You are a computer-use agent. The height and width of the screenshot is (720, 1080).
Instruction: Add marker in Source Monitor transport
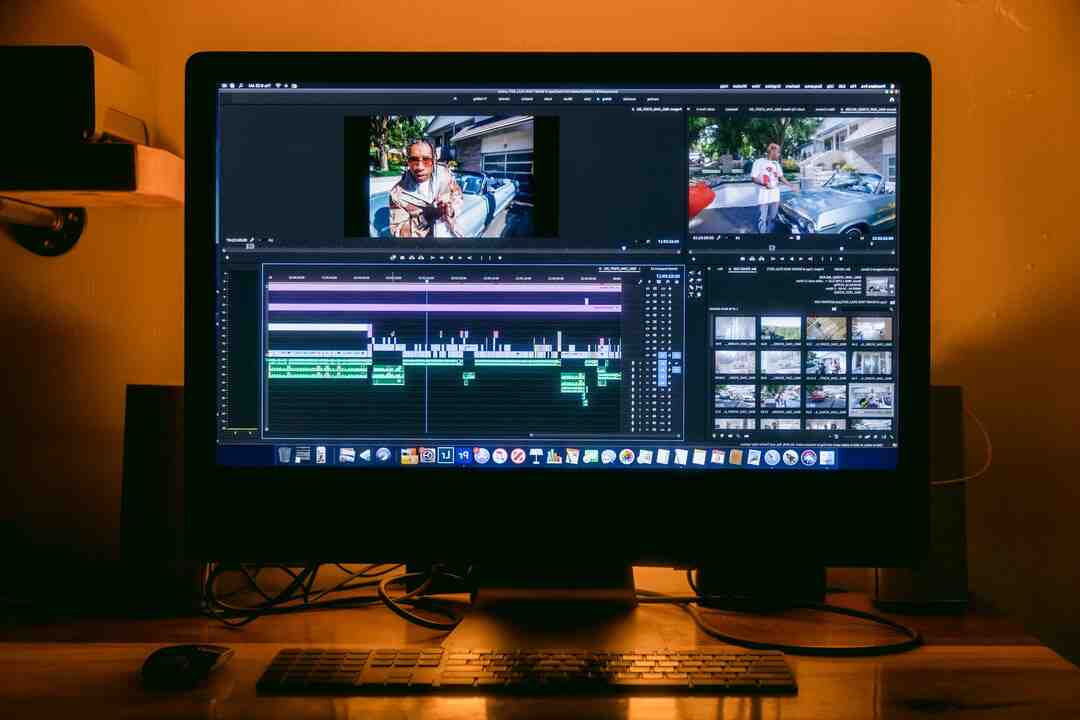click(841, 259)
